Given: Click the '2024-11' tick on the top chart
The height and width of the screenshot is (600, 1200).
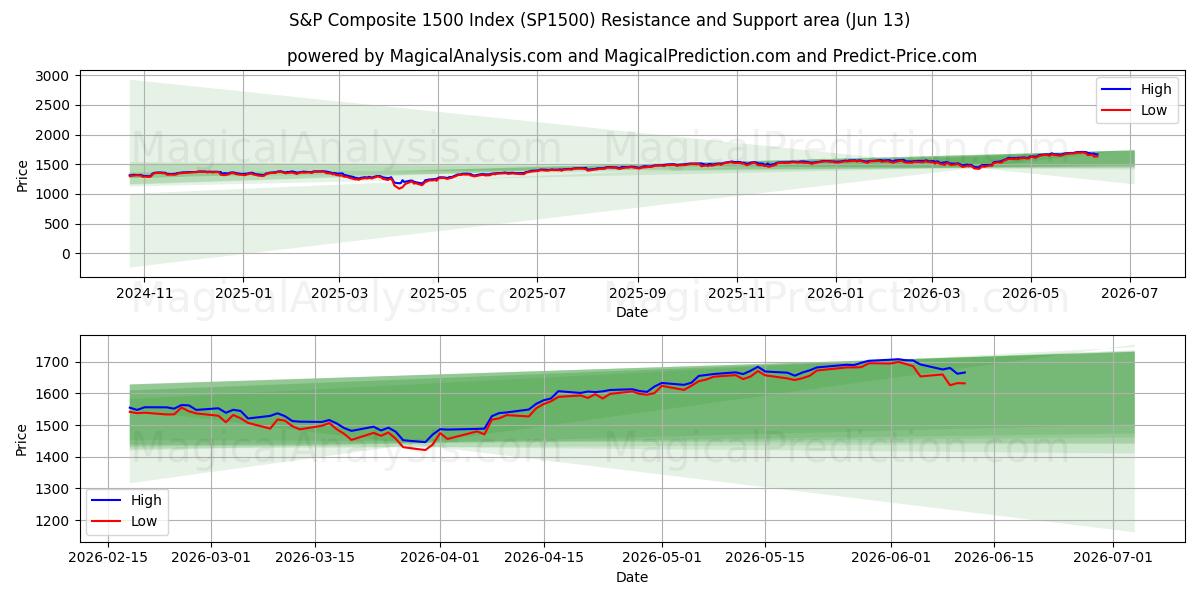Looking at the screenshot, I should click(144, 293).
